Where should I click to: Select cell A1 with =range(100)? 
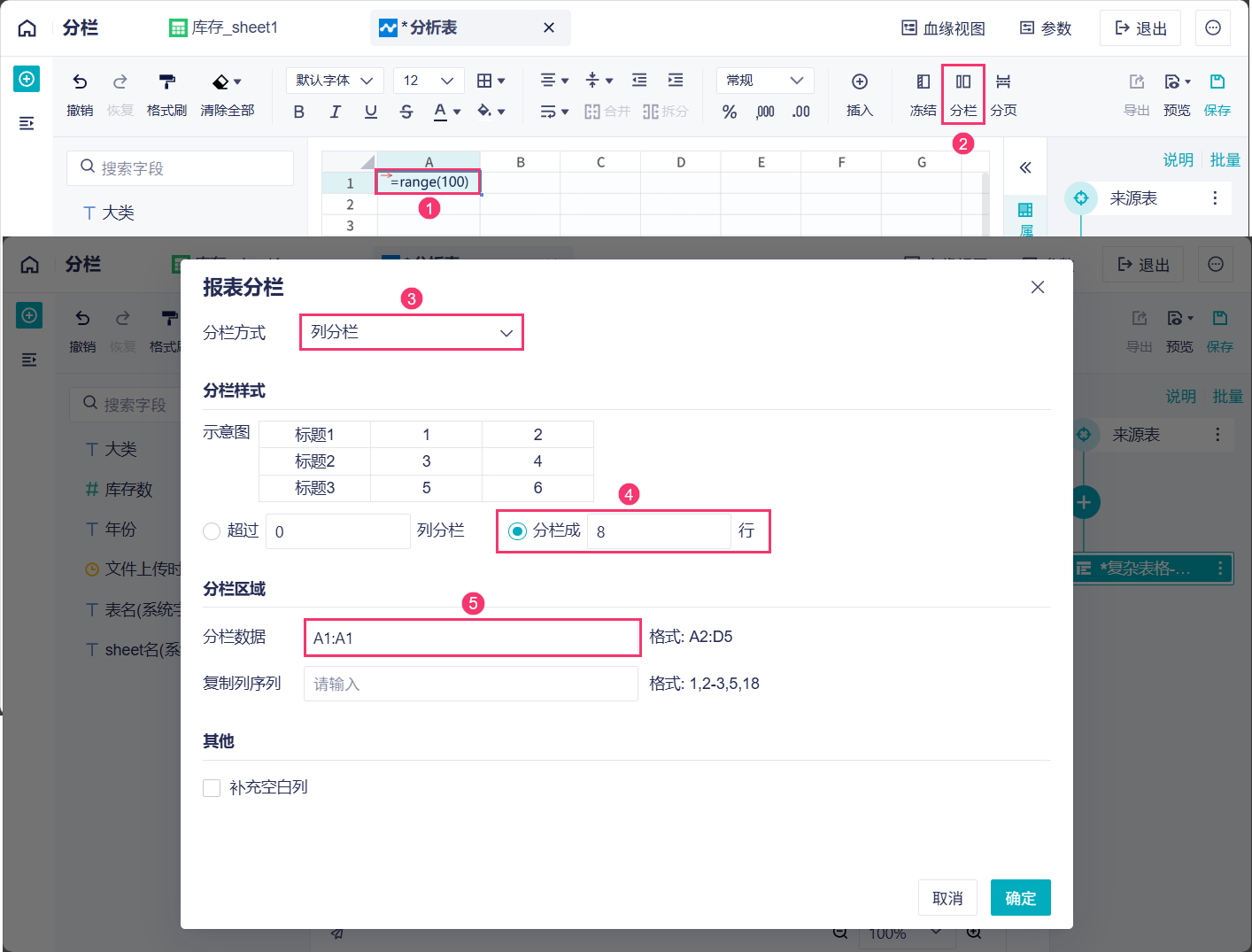pyautogui.click(x=429, y=182)
